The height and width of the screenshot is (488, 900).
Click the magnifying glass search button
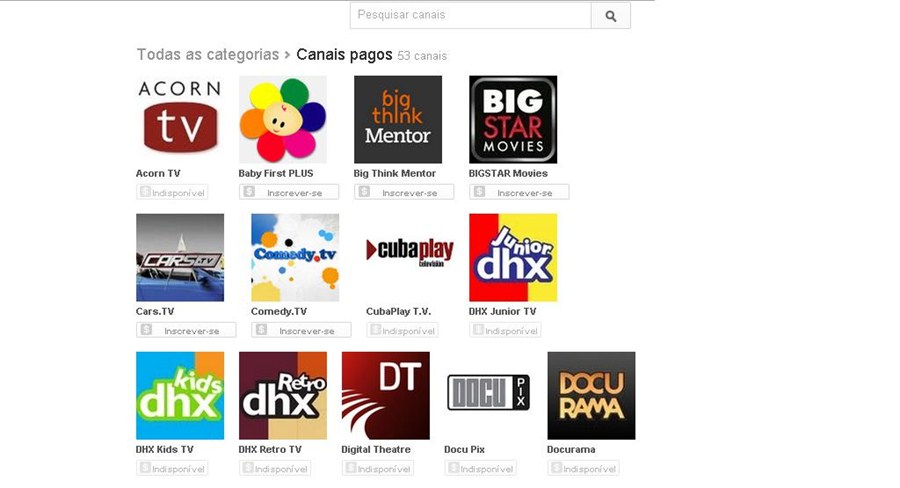coord(610,16)
